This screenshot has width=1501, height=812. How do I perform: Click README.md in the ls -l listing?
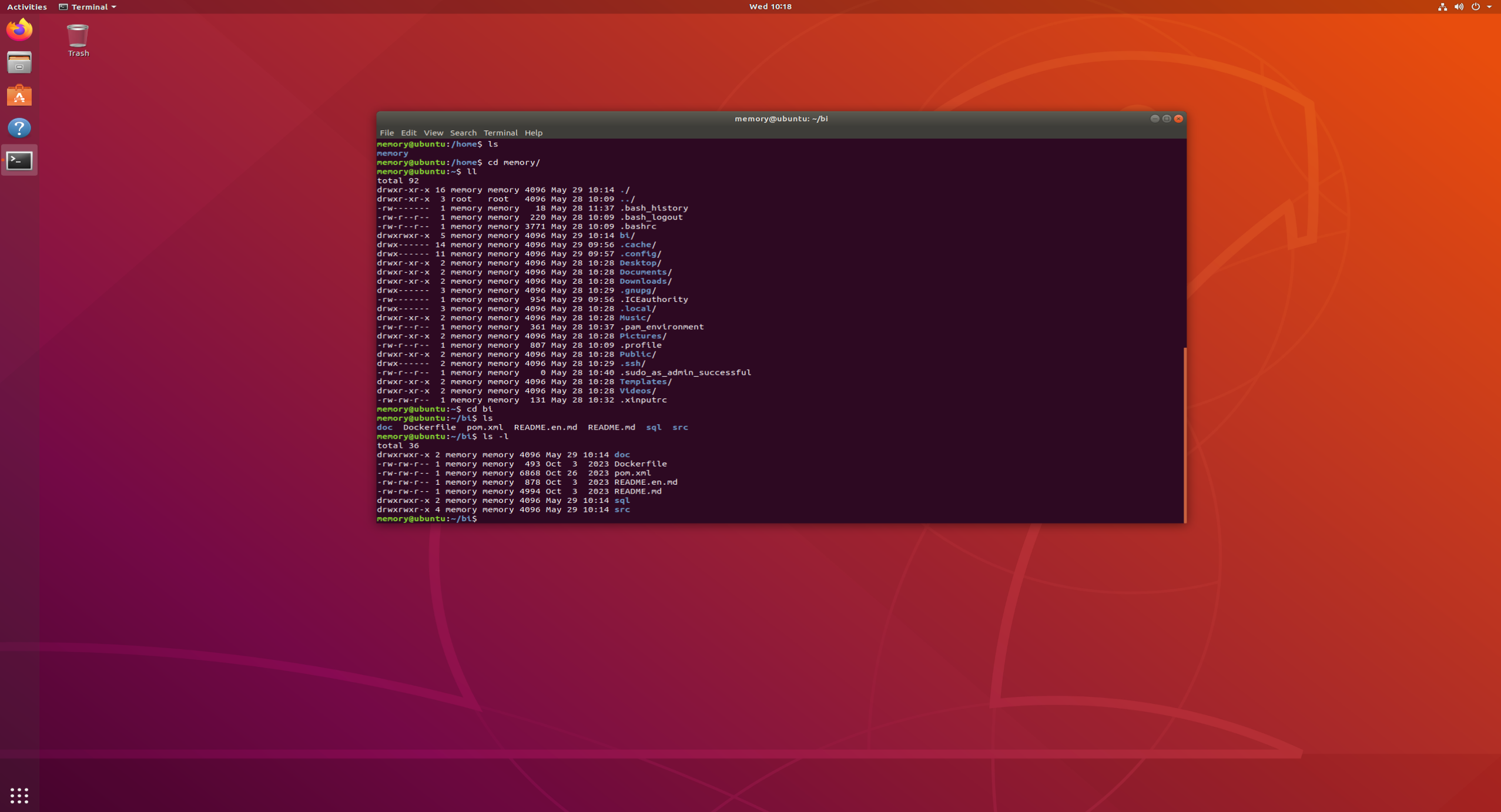(638, 491)
